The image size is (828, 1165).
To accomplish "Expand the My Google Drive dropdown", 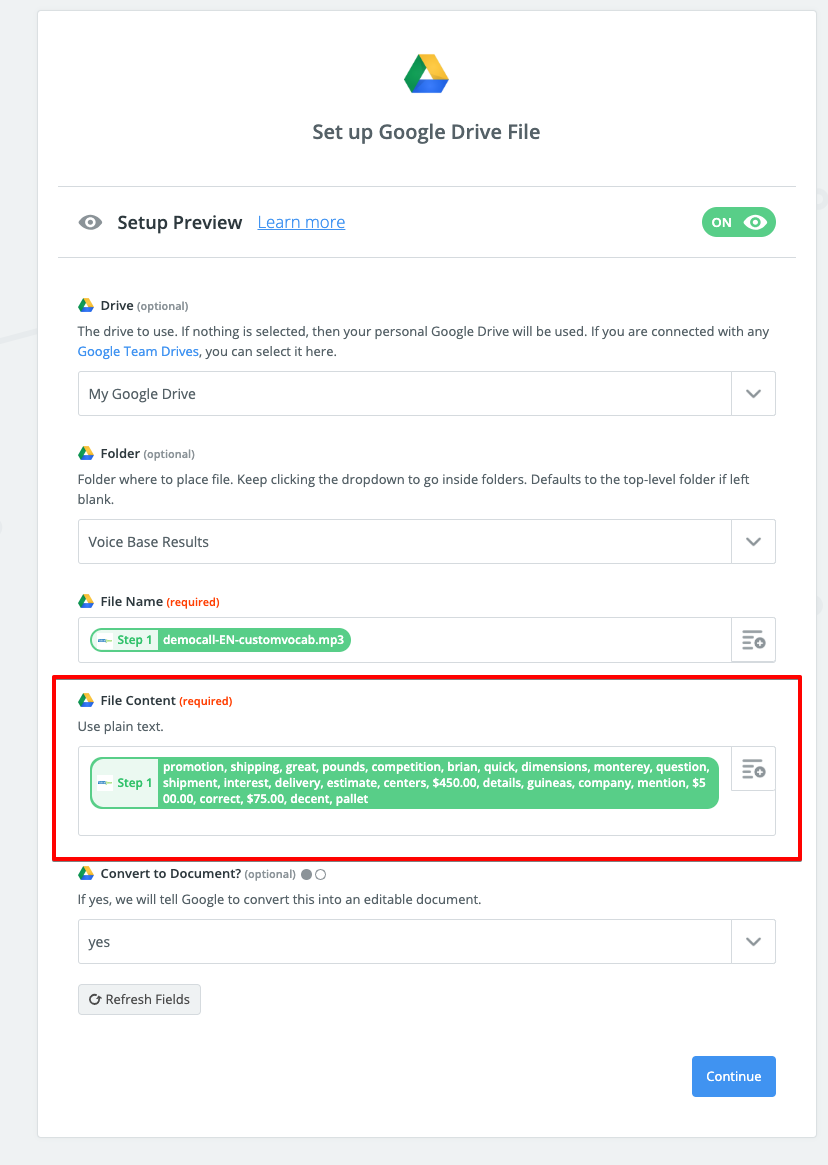I will (753, 394).
